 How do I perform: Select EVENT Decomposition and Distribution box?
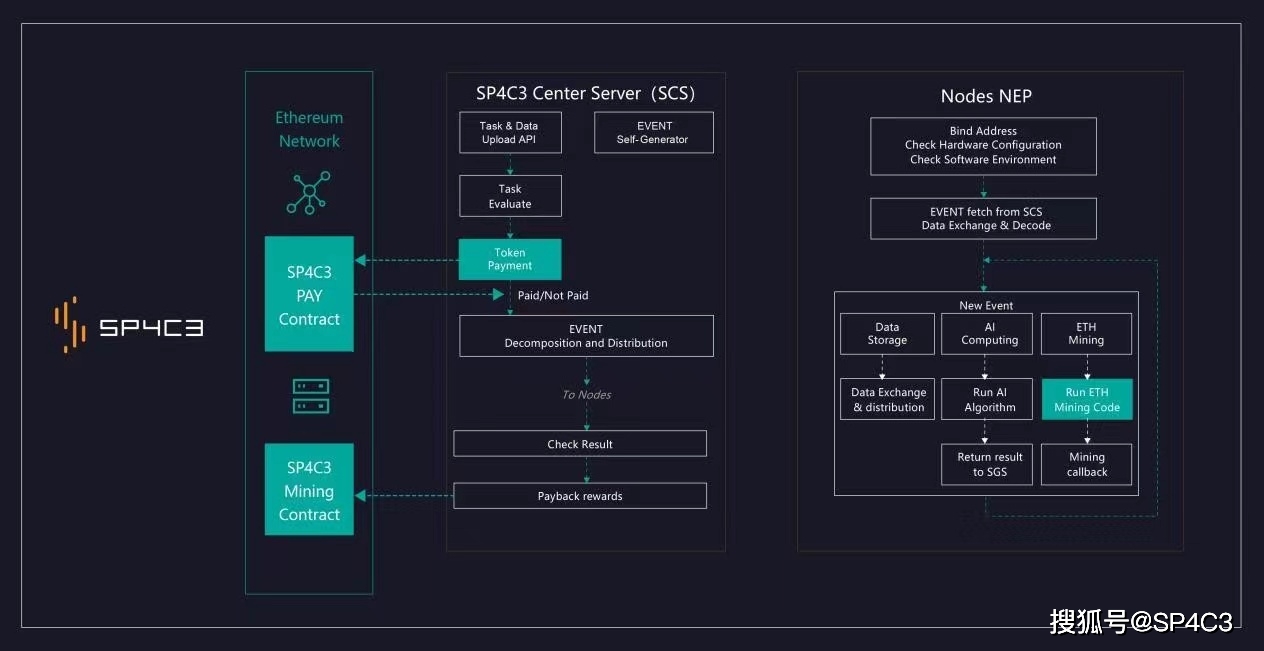tap(586, 336)
